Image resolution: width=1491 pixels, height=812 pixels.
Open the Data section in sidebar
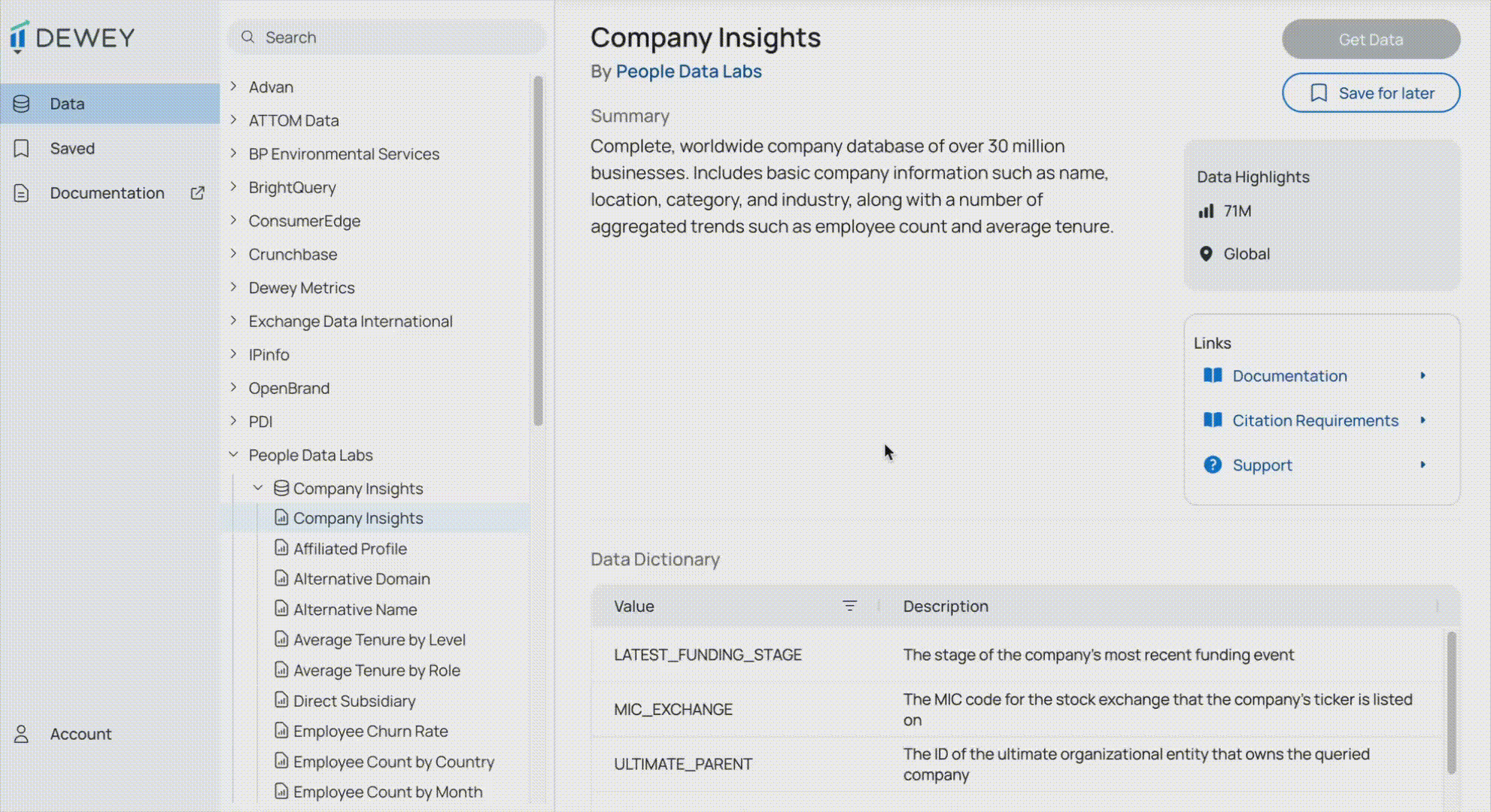pyautogui.click(x=110, y=104)
